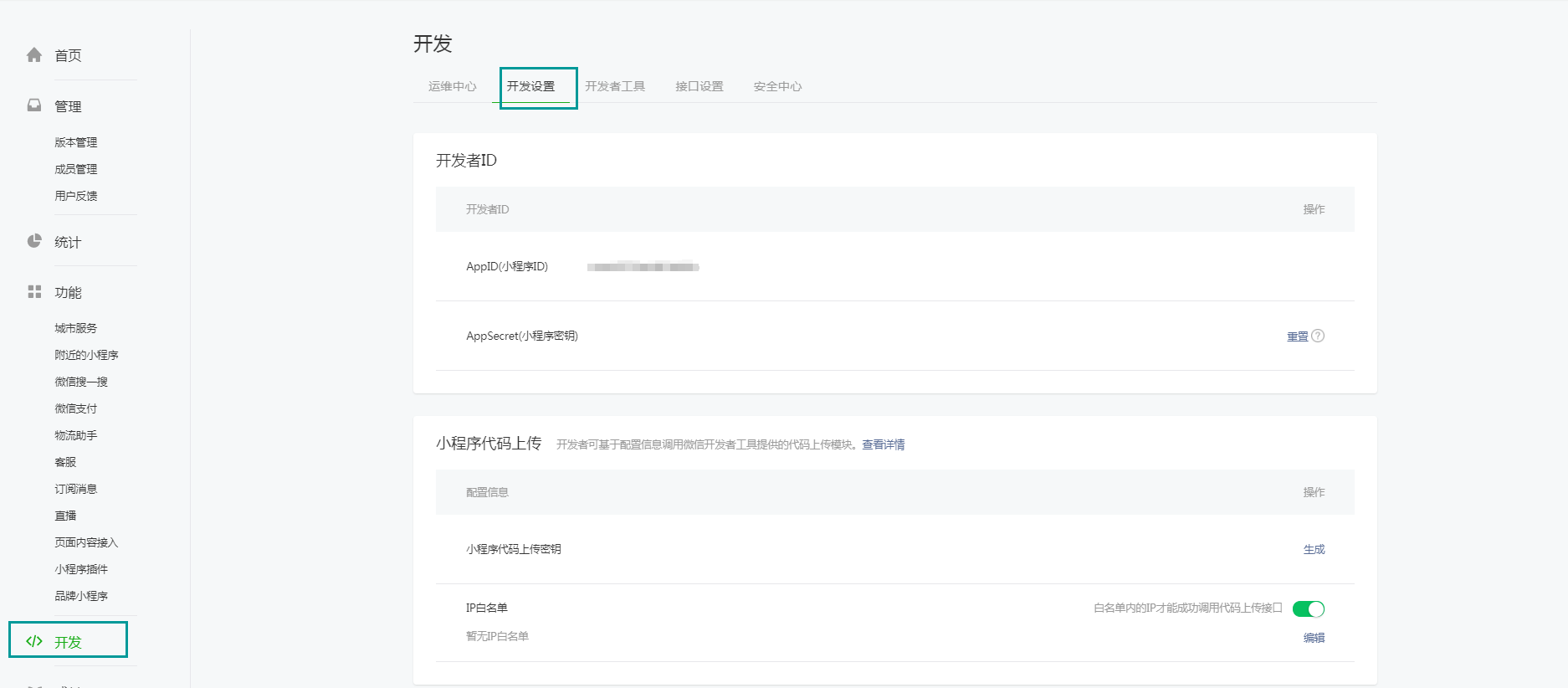This screenshot has height=688, width=1568.
Task: Open the 查看详情 link
Action: (884, 444)
